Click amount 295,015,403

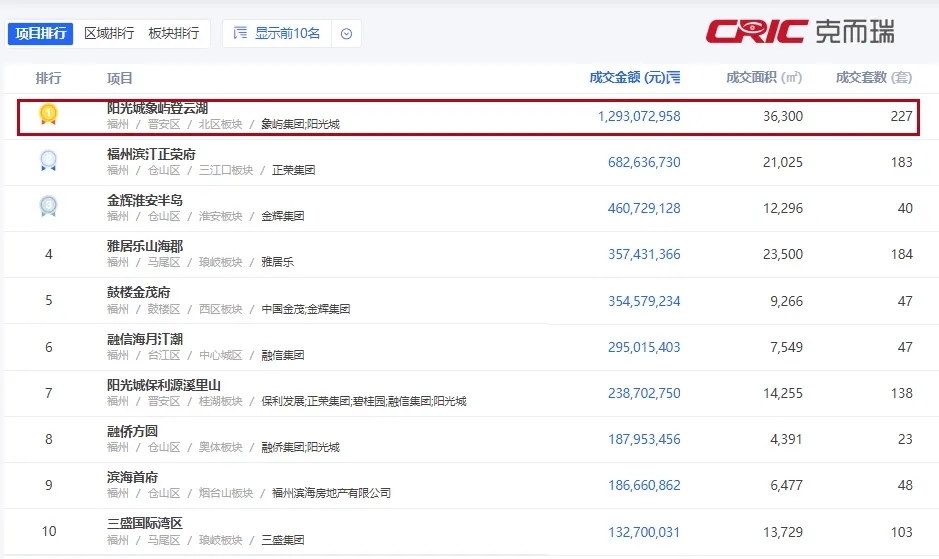coord(644,348)
